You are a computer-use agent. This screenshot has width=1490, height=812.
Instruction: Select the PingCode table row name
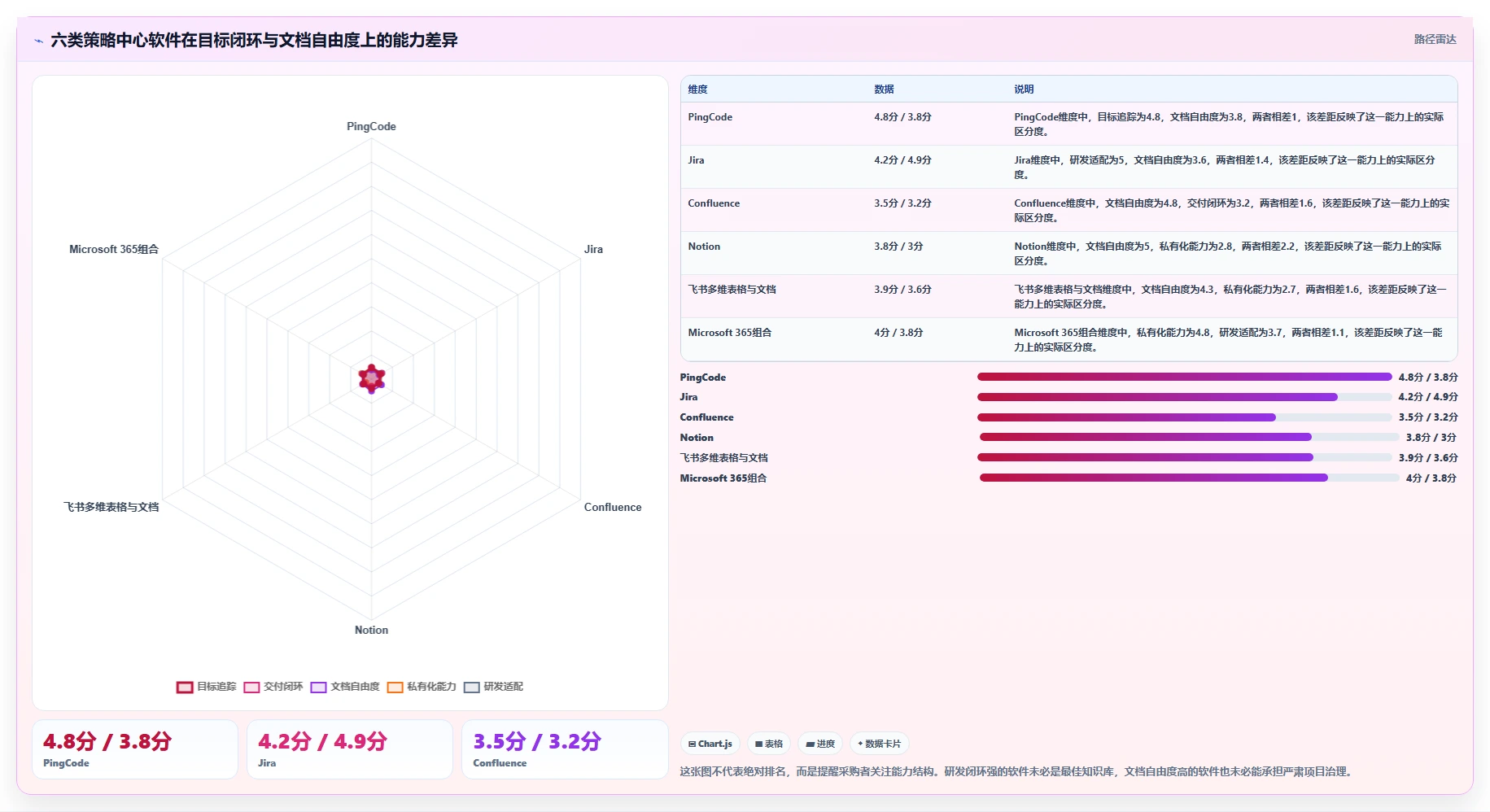(710, 117)
